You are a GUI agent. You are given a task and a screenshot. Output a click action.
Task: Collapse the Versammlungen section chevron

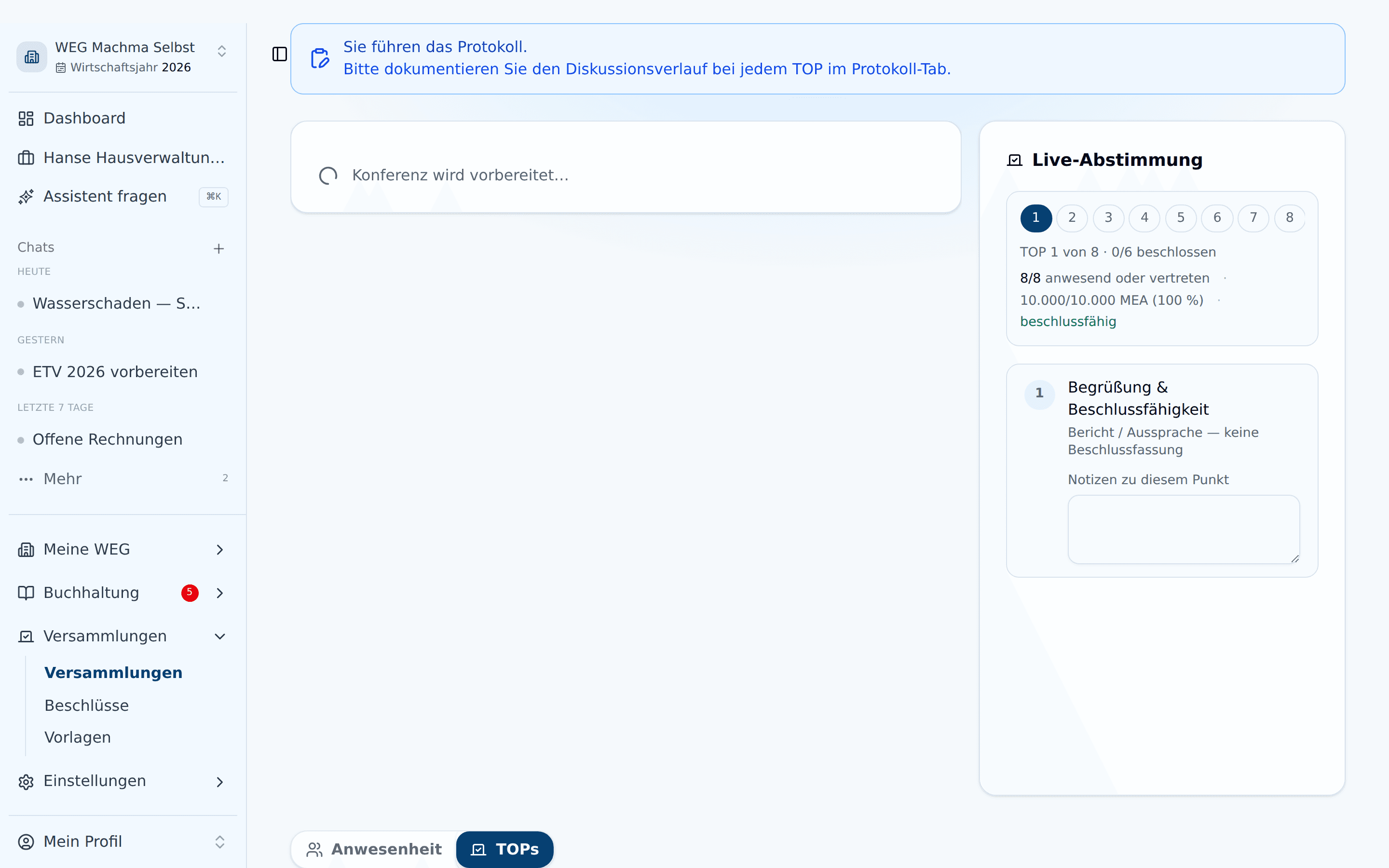click(x=220, y=636)
